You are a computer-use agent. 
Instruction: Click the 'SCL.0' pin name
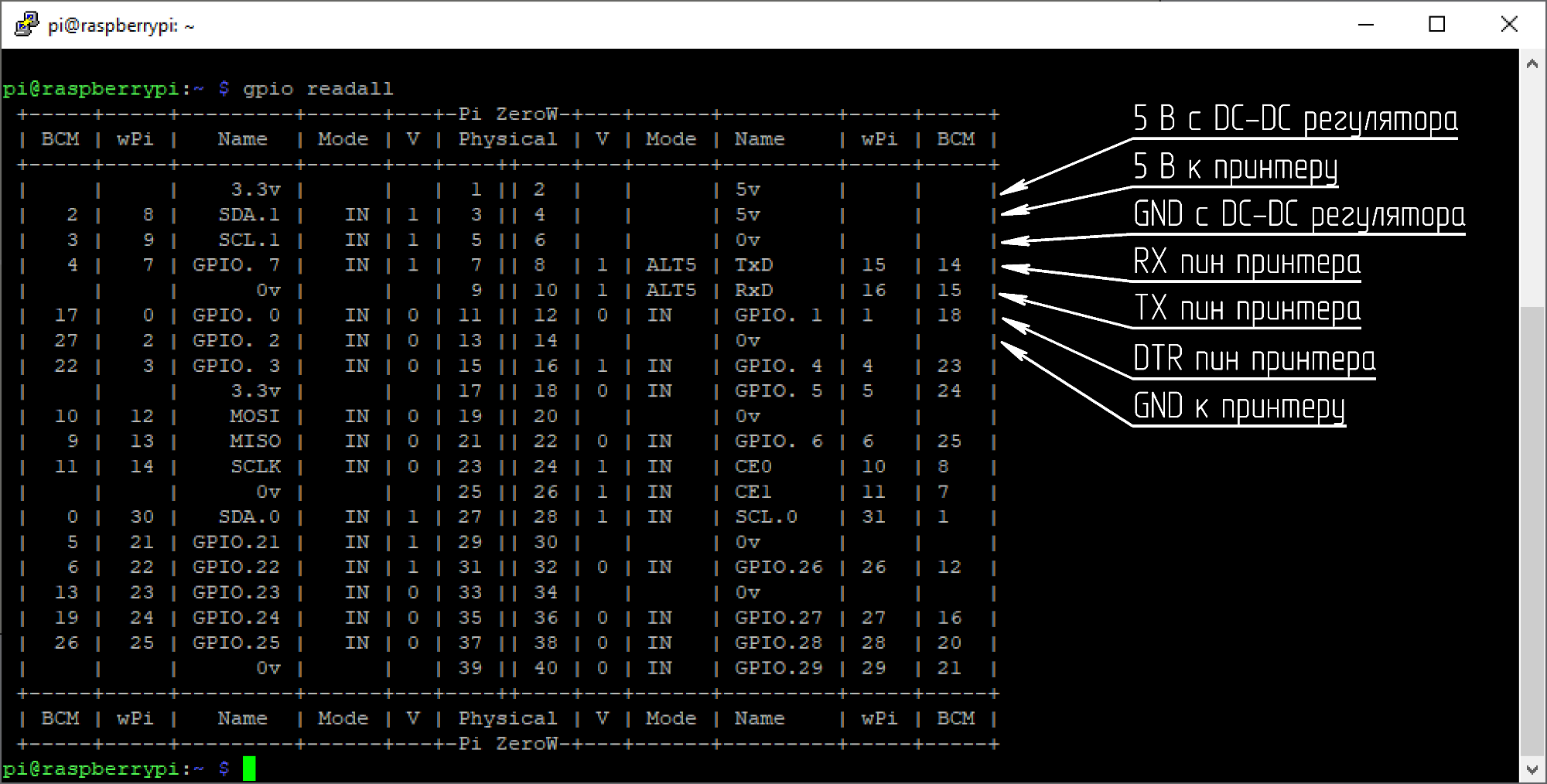(766, 516)
